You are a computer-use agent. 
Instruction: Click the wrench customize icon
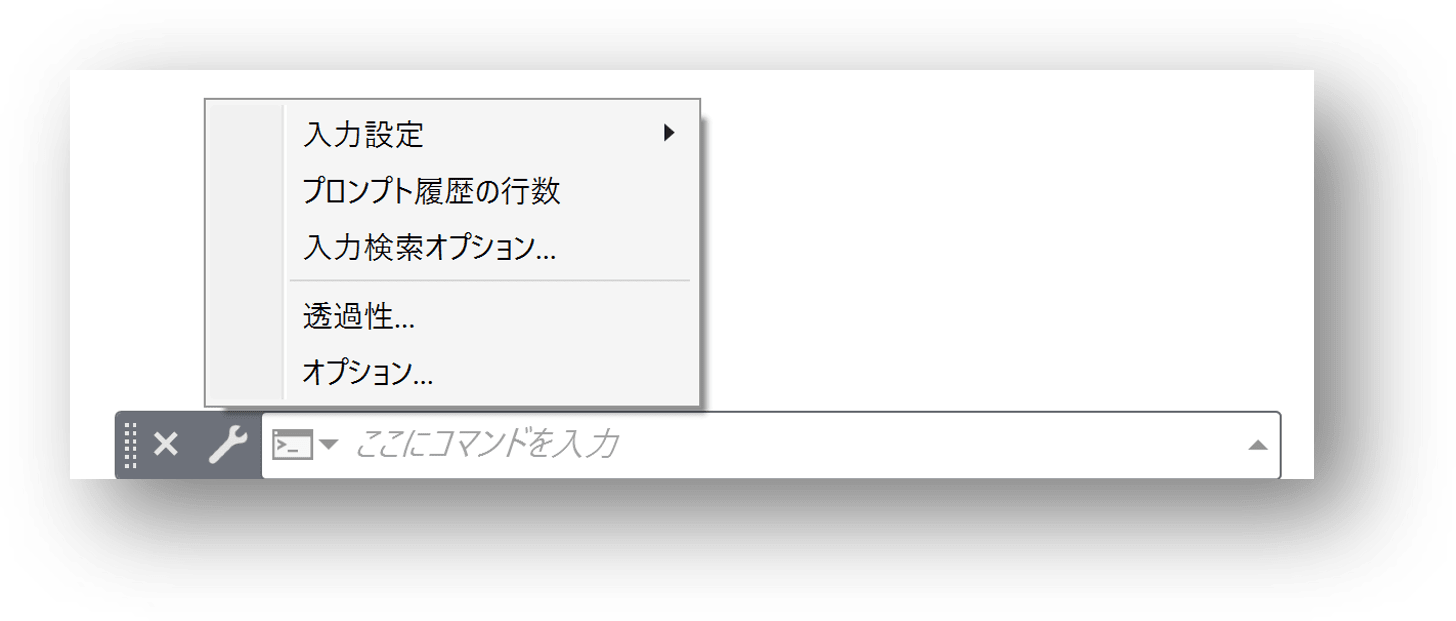pyautogui.click(x=228, y=445)
